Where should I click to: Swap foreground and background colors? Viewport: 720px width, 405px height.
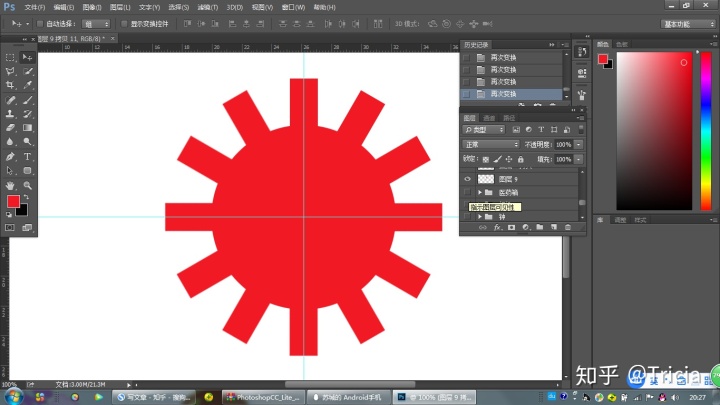point(26,197)
